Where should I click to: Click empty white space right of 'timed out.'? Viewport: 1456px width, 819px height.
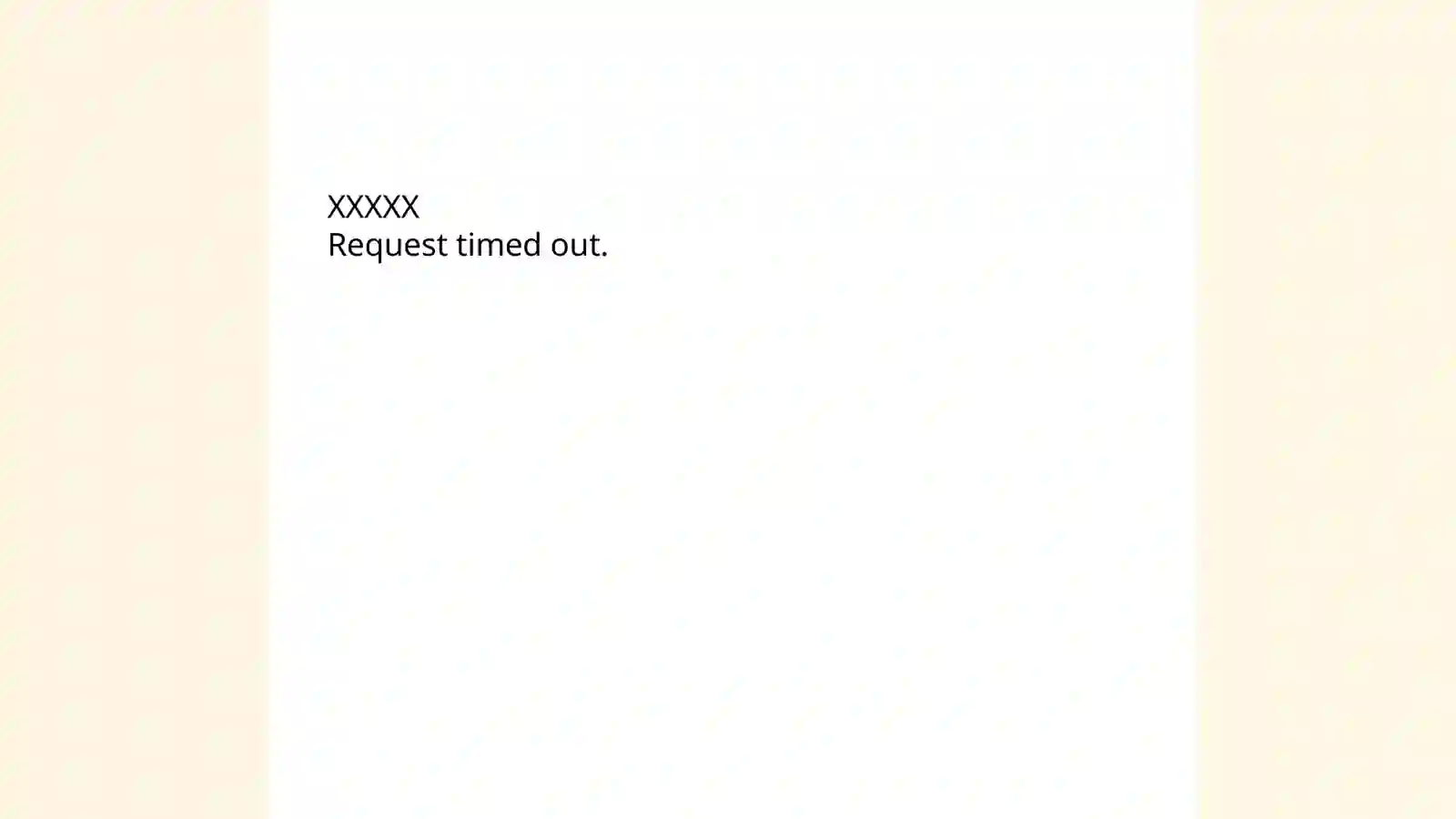tap(901, 245)
